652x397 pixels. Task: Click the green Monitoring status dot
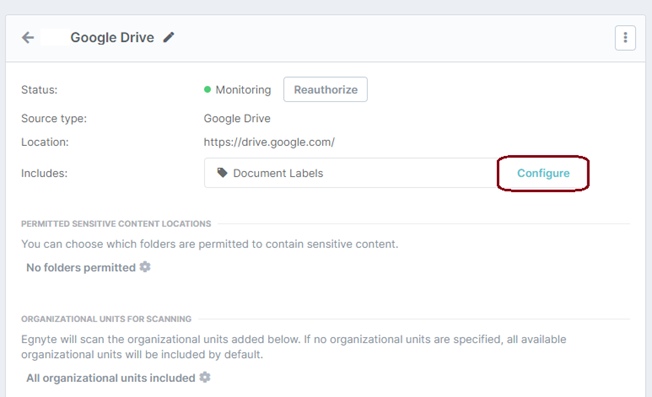pos(207,89)
